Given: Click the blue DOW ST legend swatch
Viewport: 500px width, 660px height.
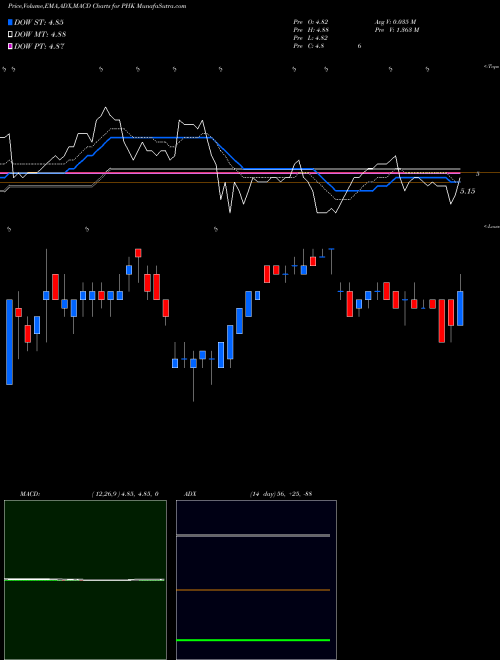Looking at the screenshot, I should (x=11, y=23).
